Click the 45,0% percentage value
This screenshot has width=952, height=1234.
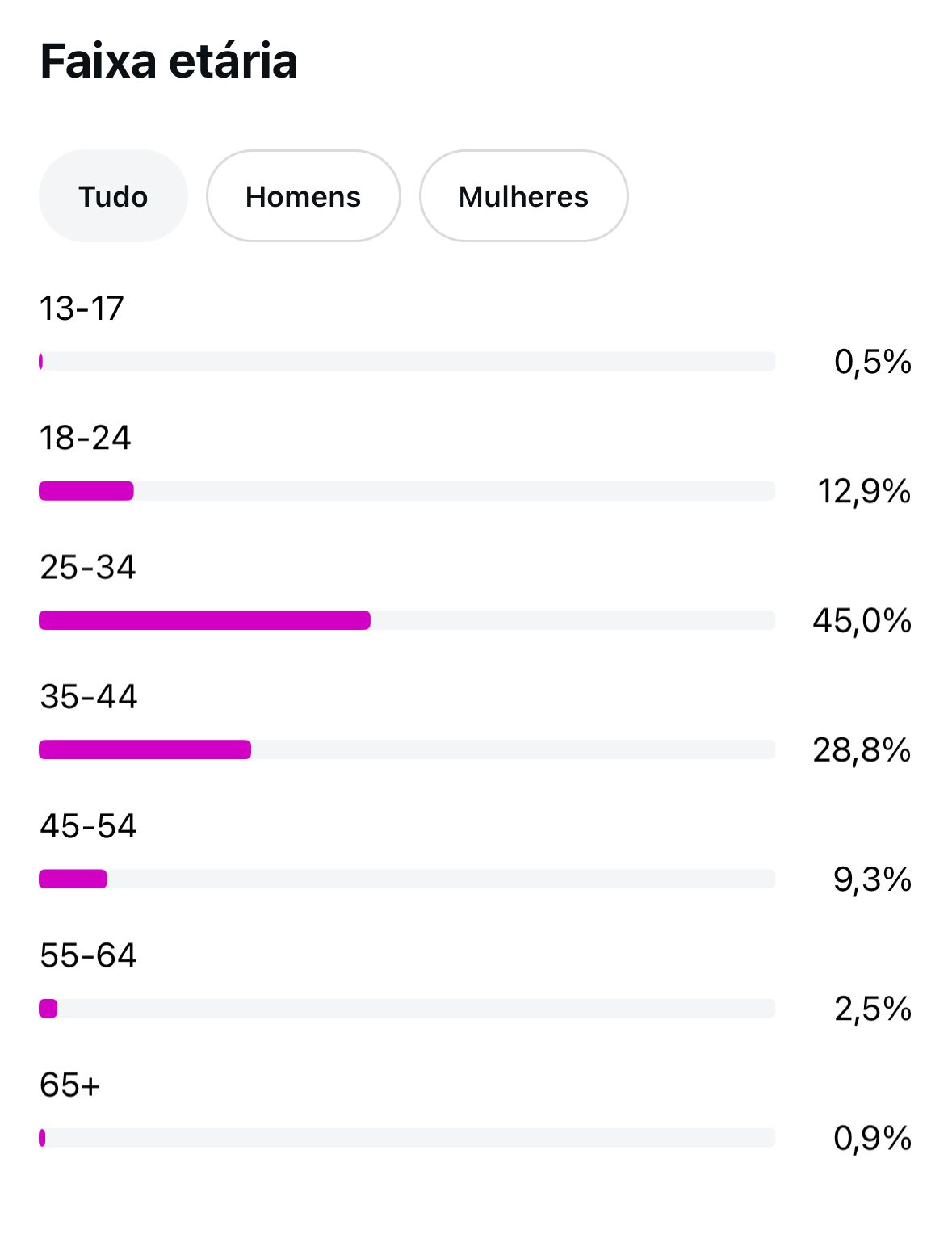[x=862, y=620]
